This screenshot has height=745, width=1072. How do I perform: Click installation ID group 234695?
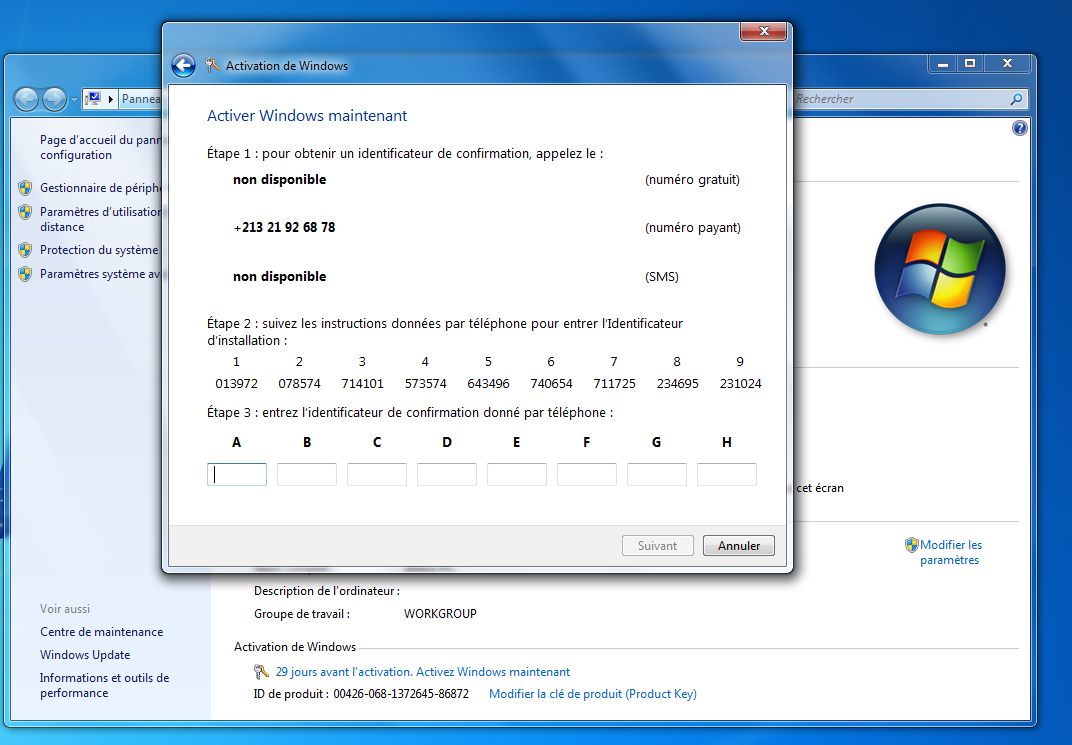coord(678,383)
